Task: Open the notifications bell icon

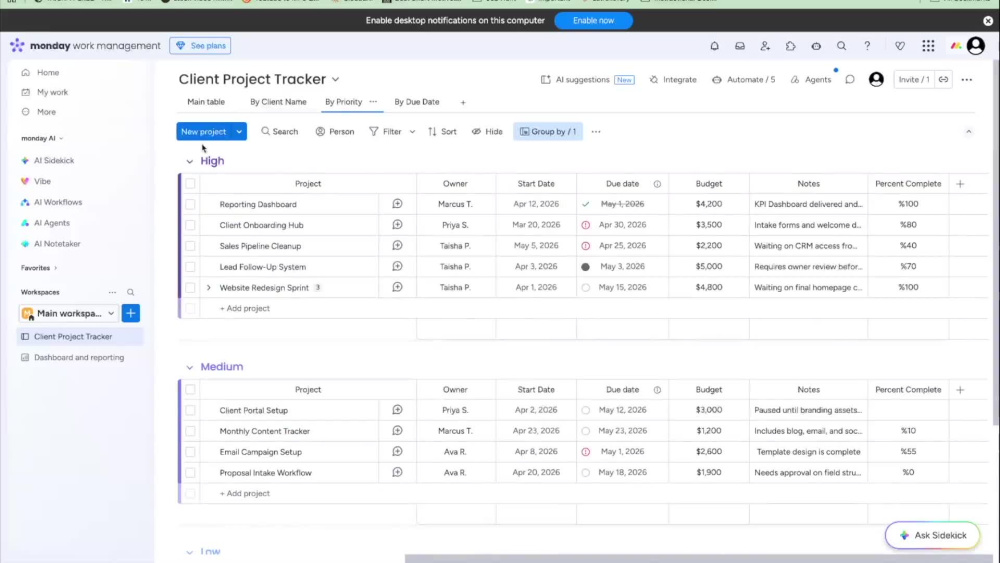Action: (x=714, y=46)
